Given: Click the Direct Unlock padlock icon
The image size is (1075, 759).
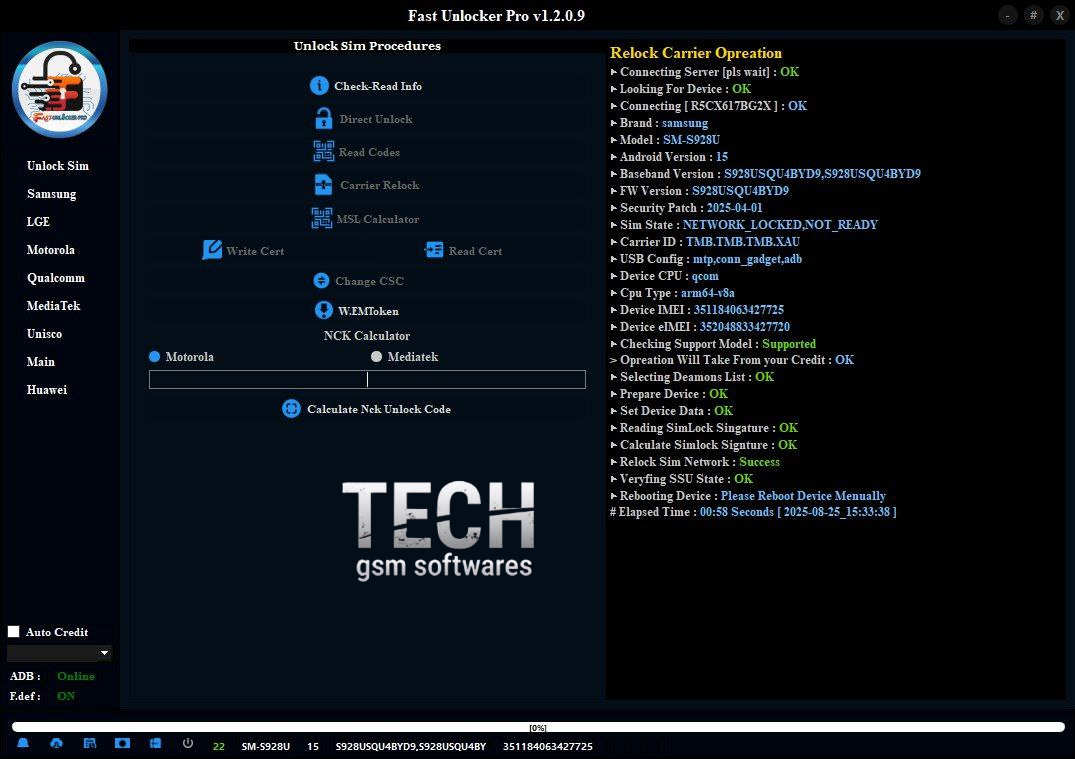Looking at the screenshot, I should pos(324,119).
